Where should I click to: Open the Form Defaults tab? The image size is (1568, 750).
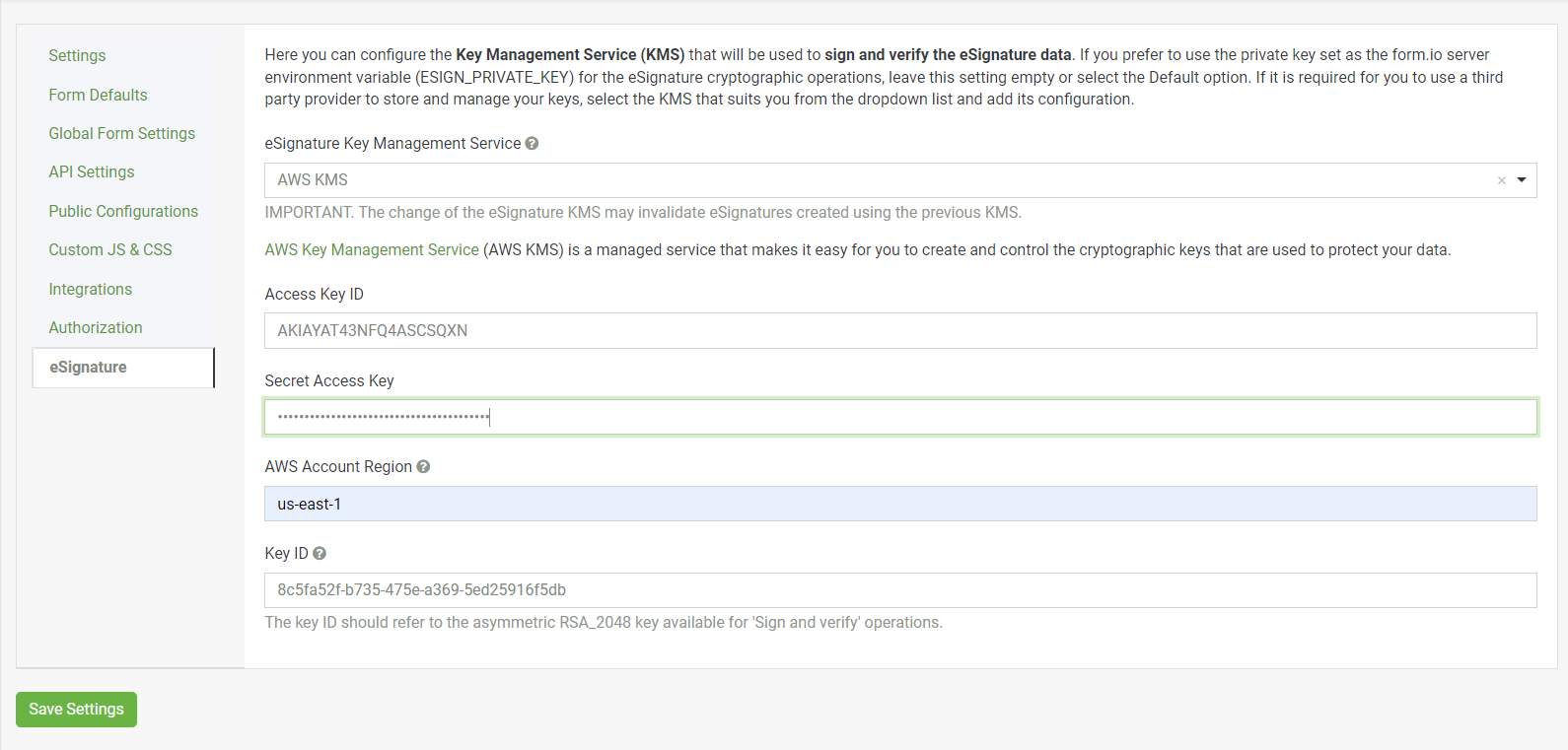pos(98,95)
